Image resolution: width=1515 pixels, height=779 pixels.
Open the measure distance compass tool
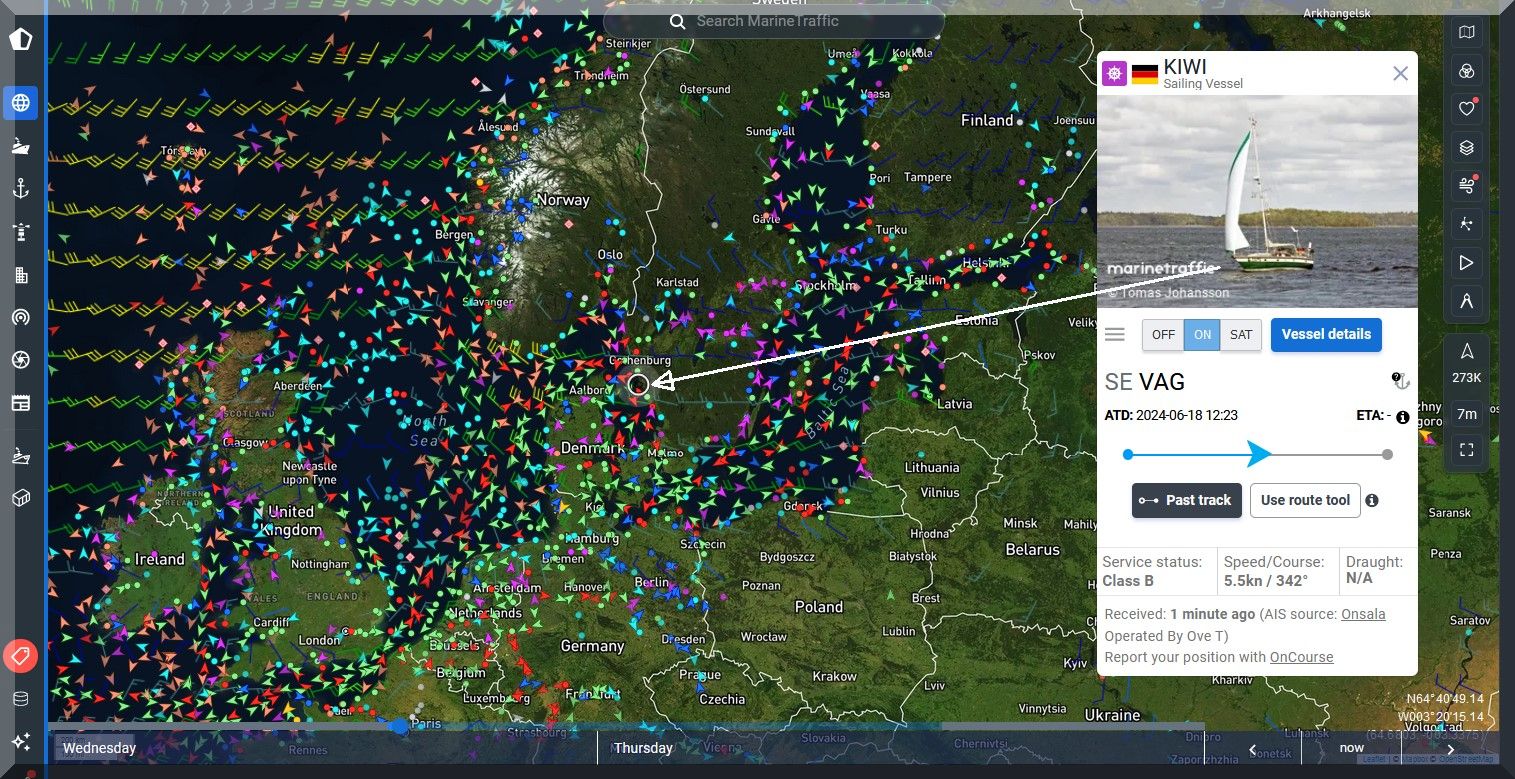coord(1466,301)
